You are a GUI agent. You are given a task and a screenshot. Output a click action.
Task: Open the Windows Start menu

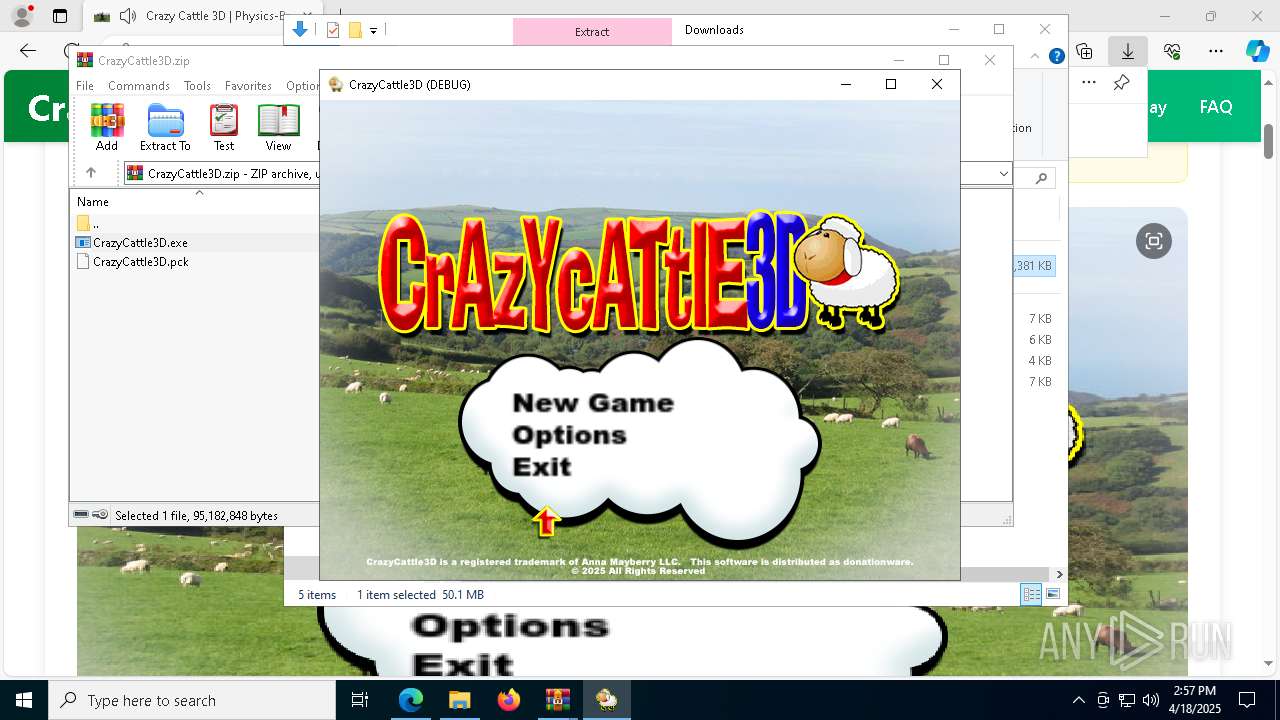tap(24, 700)
